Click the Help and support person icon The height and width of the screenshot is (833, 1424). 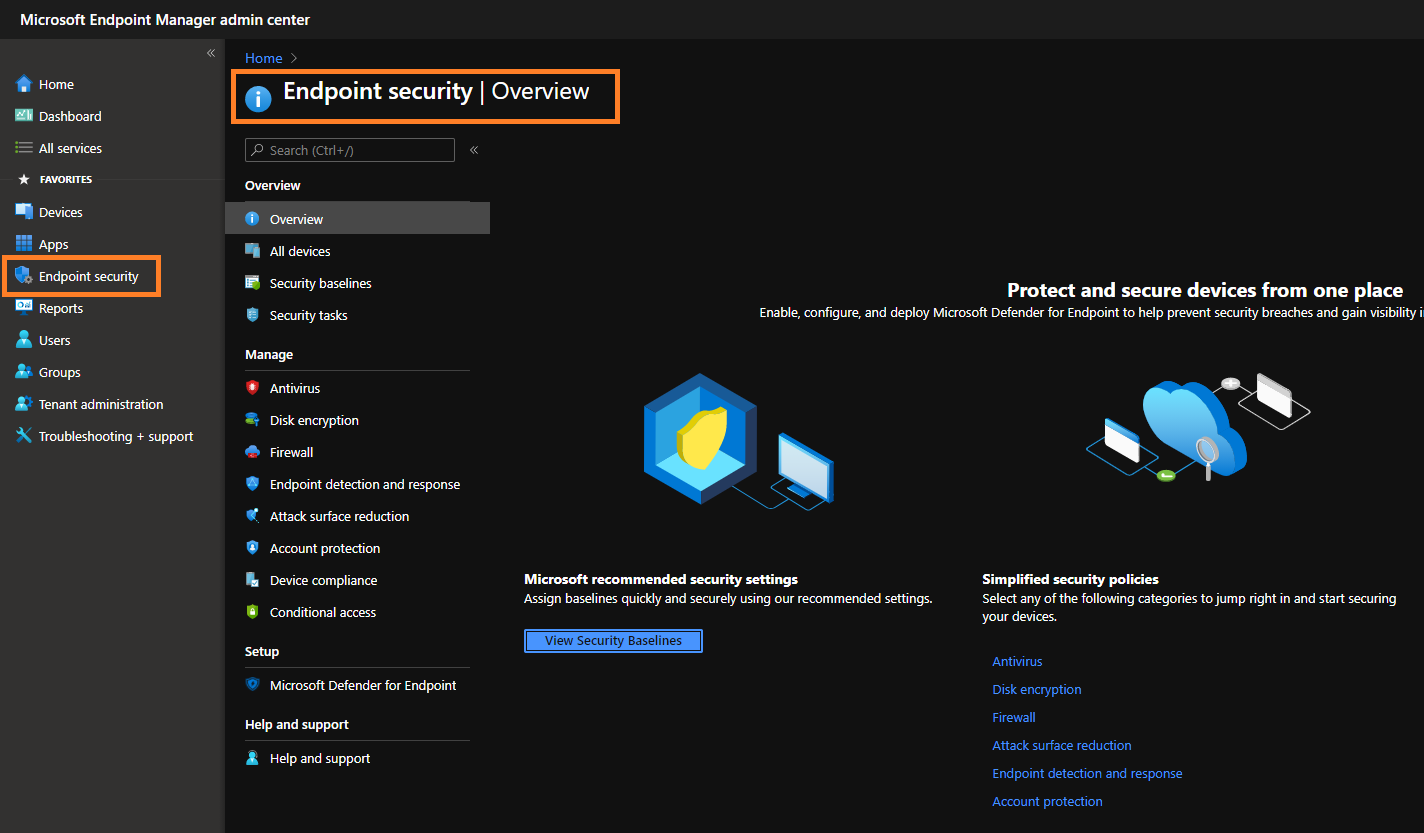coord(253,758)
